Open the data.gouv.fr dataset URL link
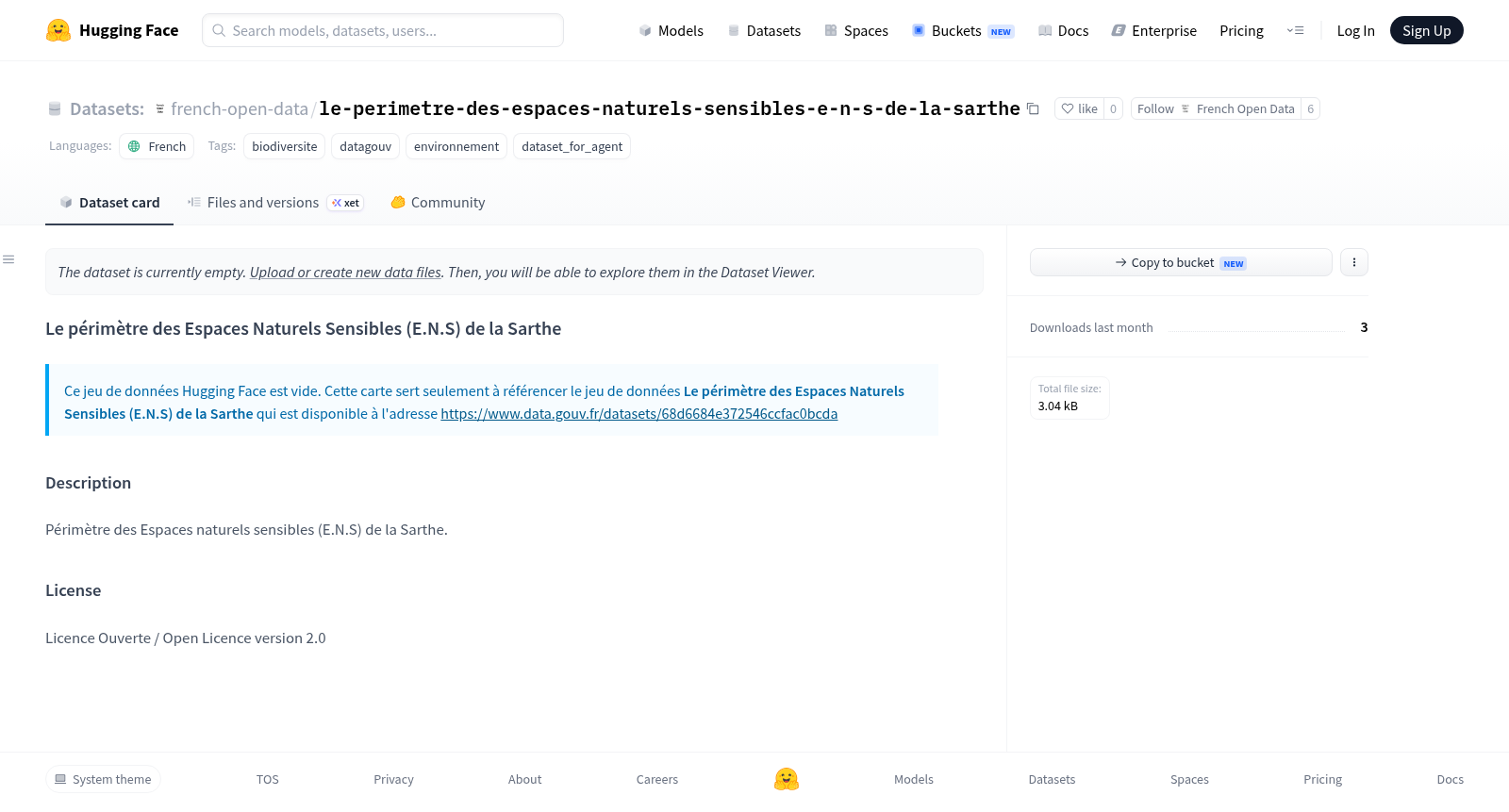Image resolution: width=1509 pixels, height=812 pixels. pos(638,413)
